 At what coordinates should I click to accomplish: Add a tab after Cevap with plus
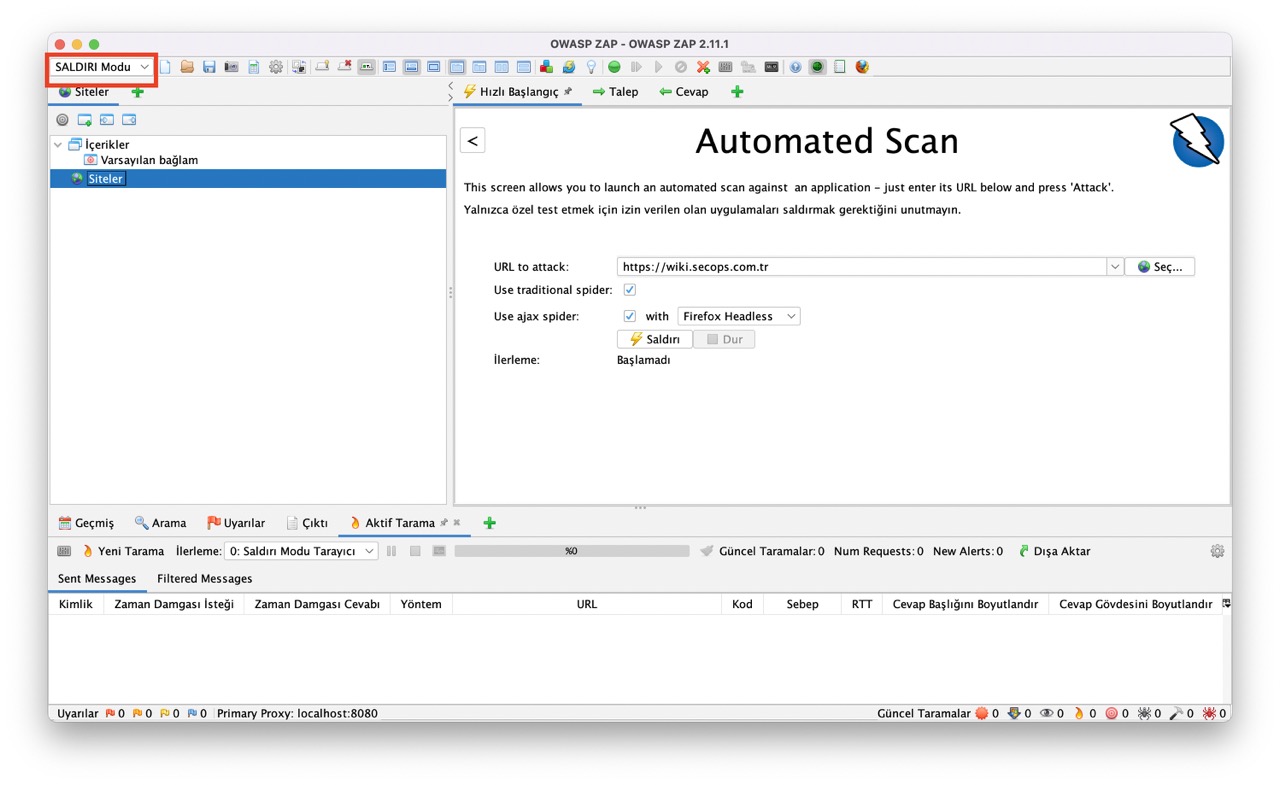737,92
